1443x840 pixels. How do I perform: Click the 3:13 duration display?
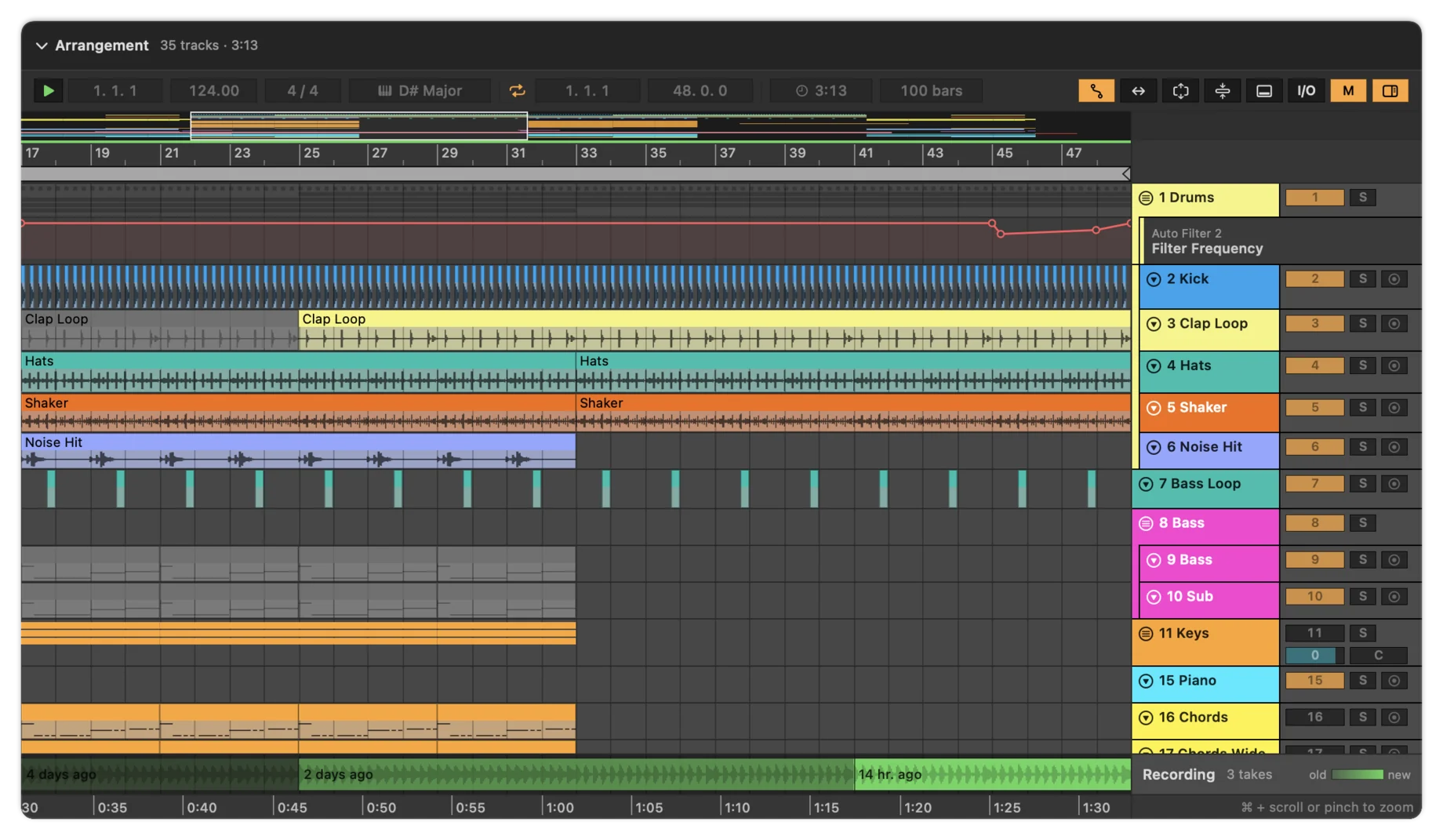pos(821,91)
